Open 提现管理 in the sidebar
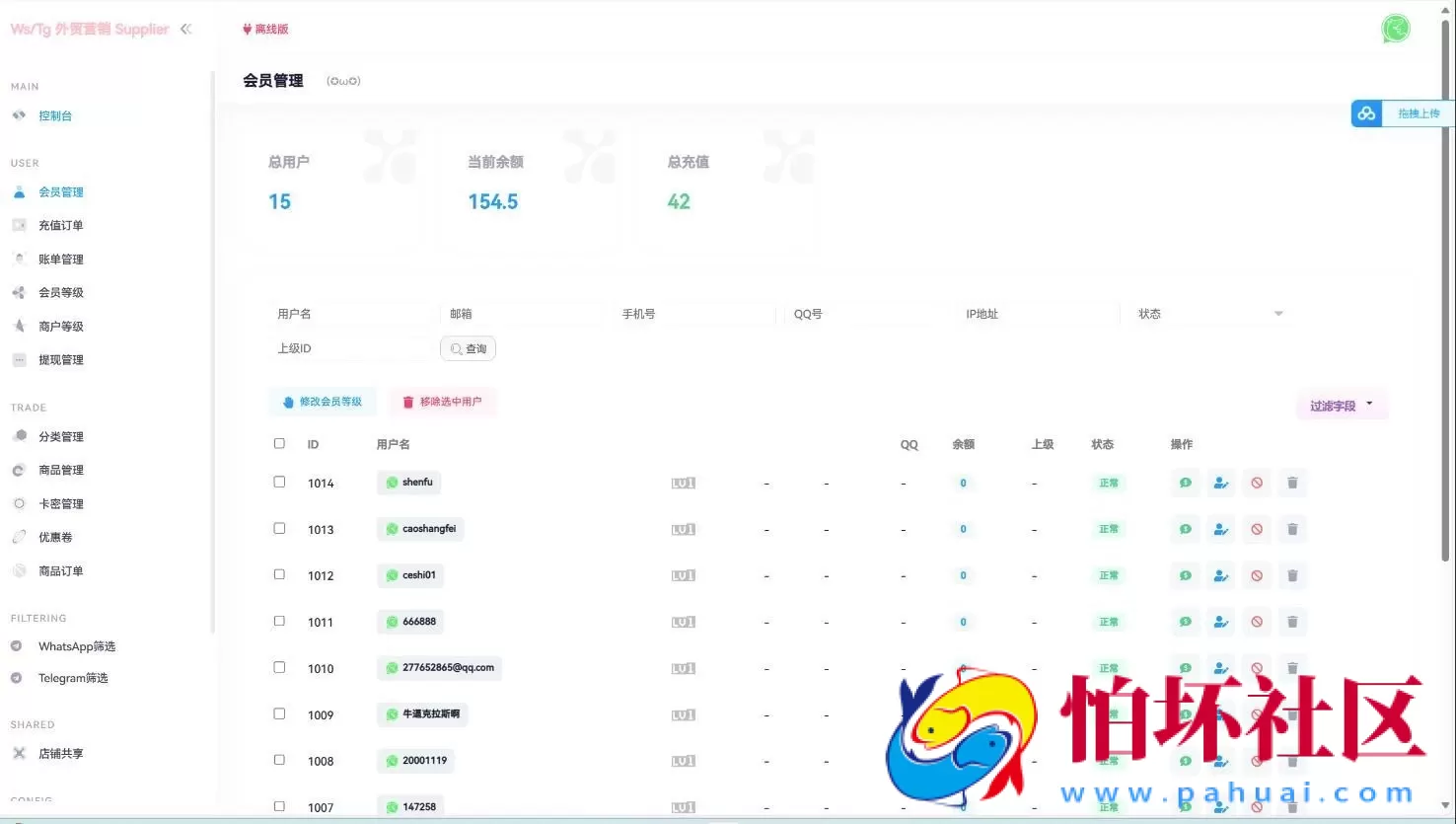This screenshot has height=824, width=1456. pos(60,359)
